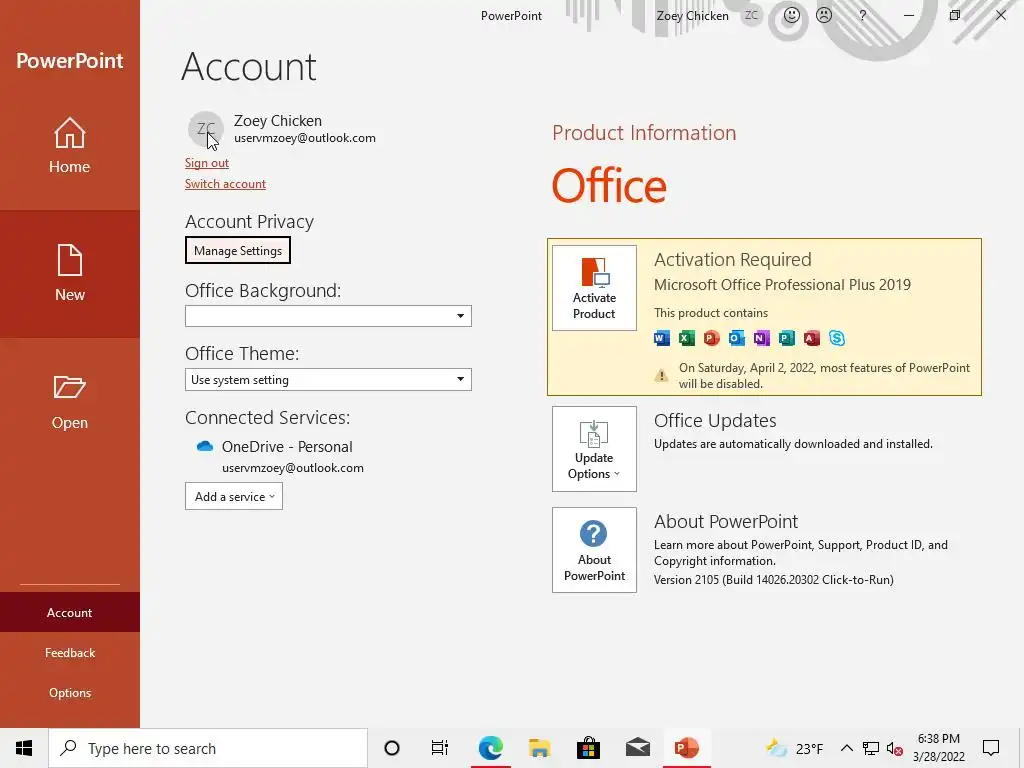The image size is (1024, 768).
Task: Sign out of the account
Action: coord(206,163)
